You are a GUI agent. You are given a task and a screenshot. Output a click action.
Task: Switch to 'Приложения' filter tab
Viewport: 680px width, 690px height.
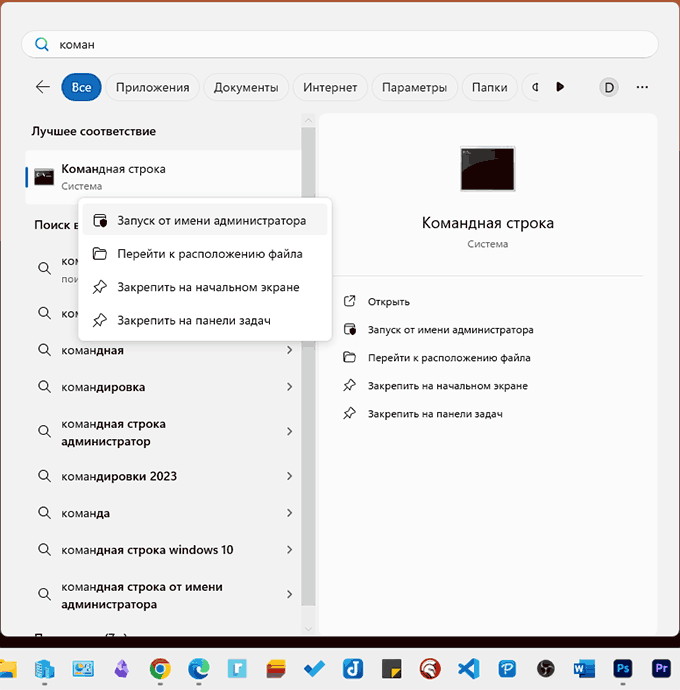pos(152,87)
